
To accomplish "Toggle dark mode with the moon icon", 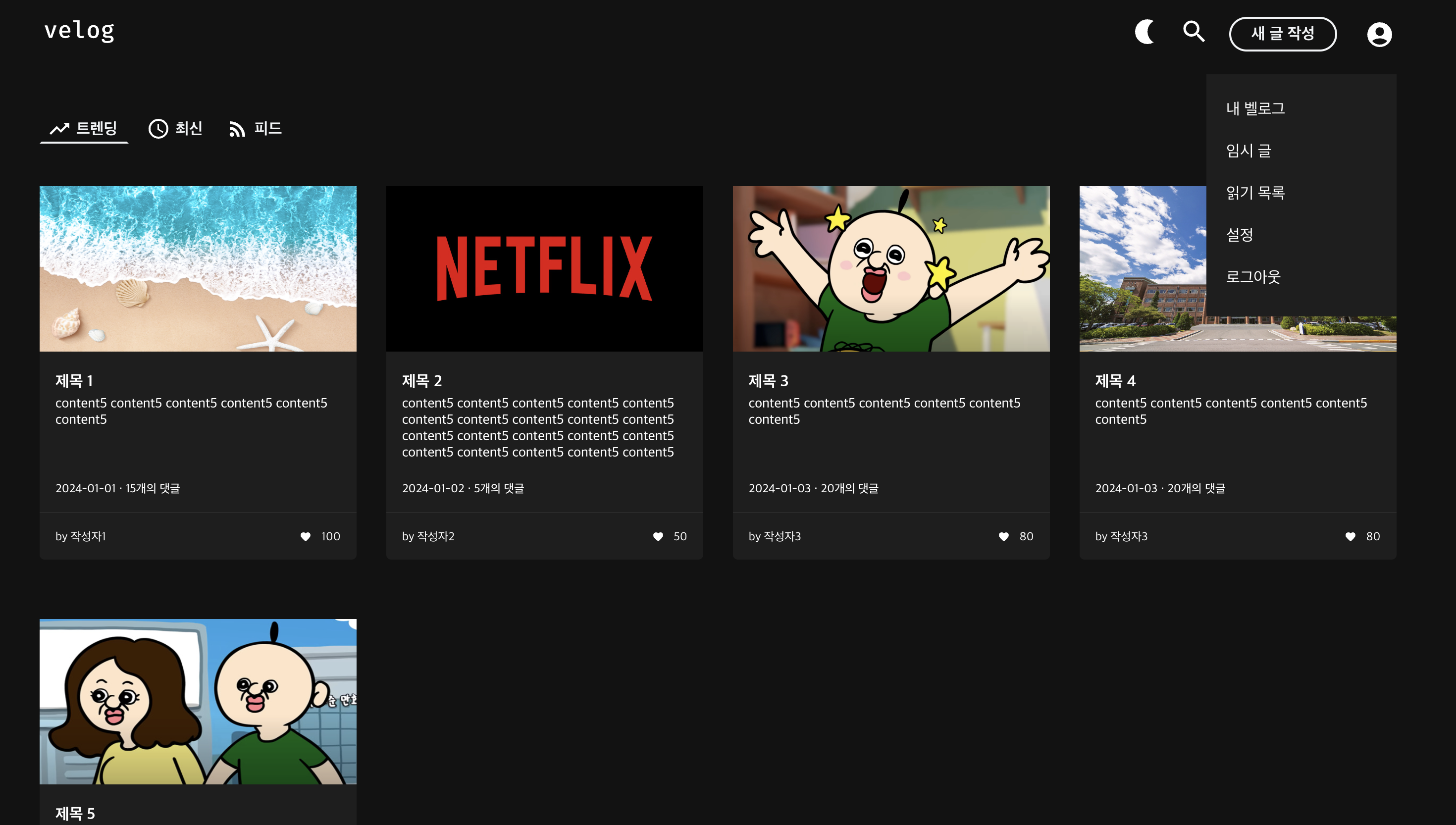I will coord(1145,32).
